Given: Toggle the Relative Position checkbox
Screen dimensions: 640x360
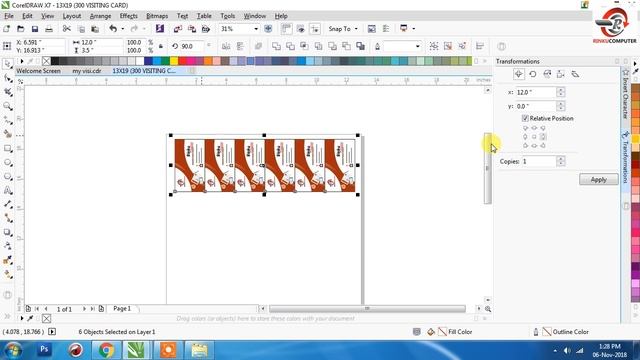Looking at the screenshot, I should [525, 118].
